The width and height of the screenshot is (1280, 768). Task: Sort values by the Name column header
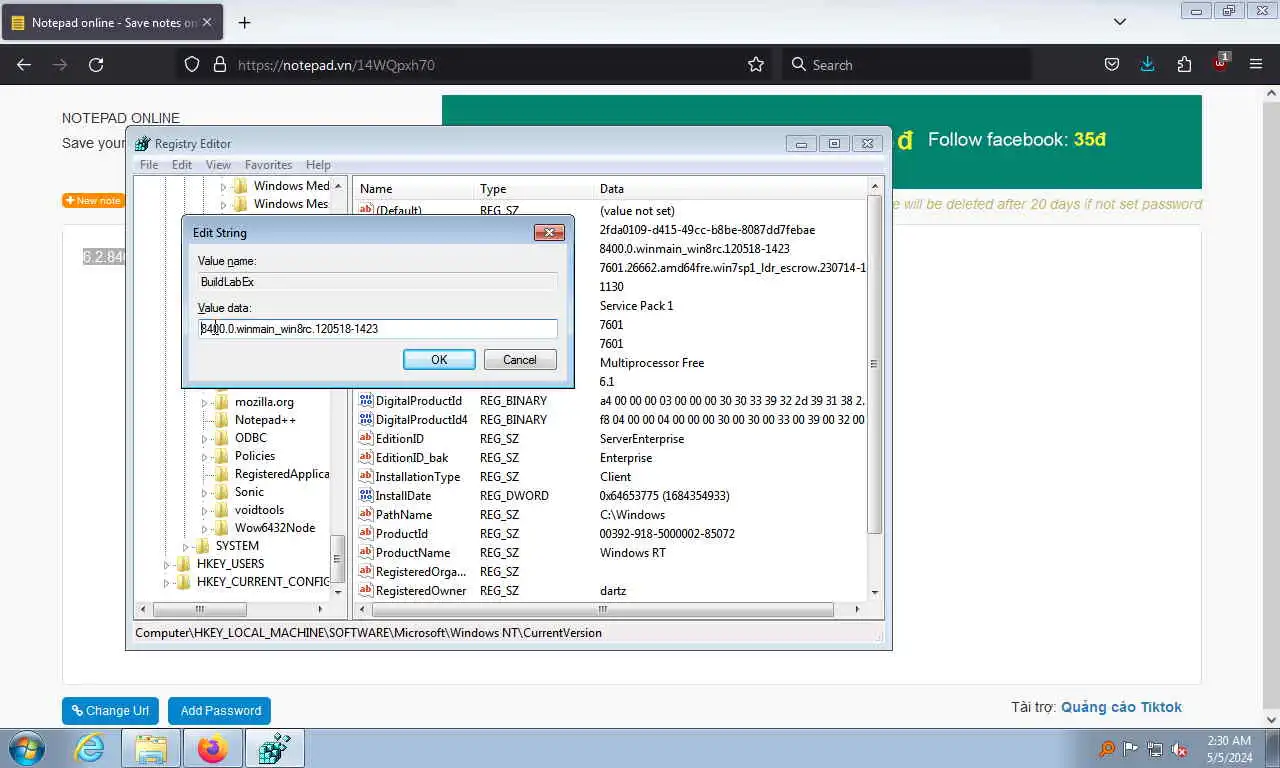pos(414,188)
